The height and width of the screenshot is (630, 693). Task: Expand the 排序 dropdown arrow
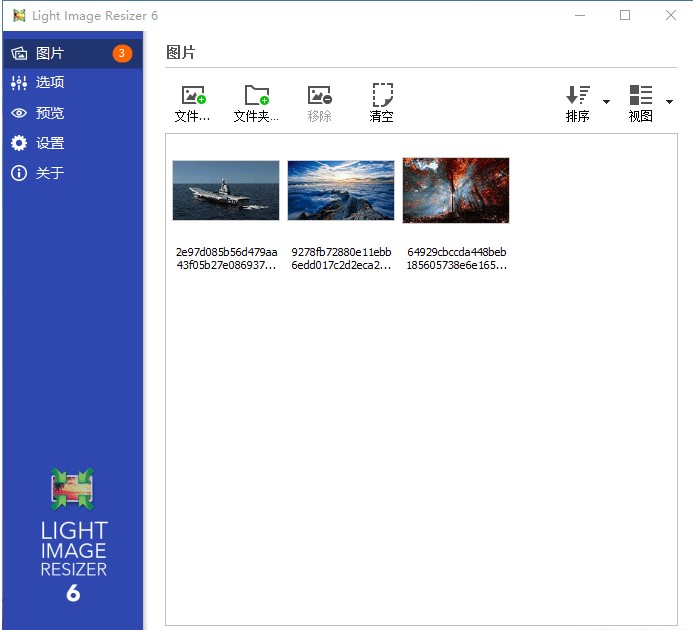click(x=606, y=102)
